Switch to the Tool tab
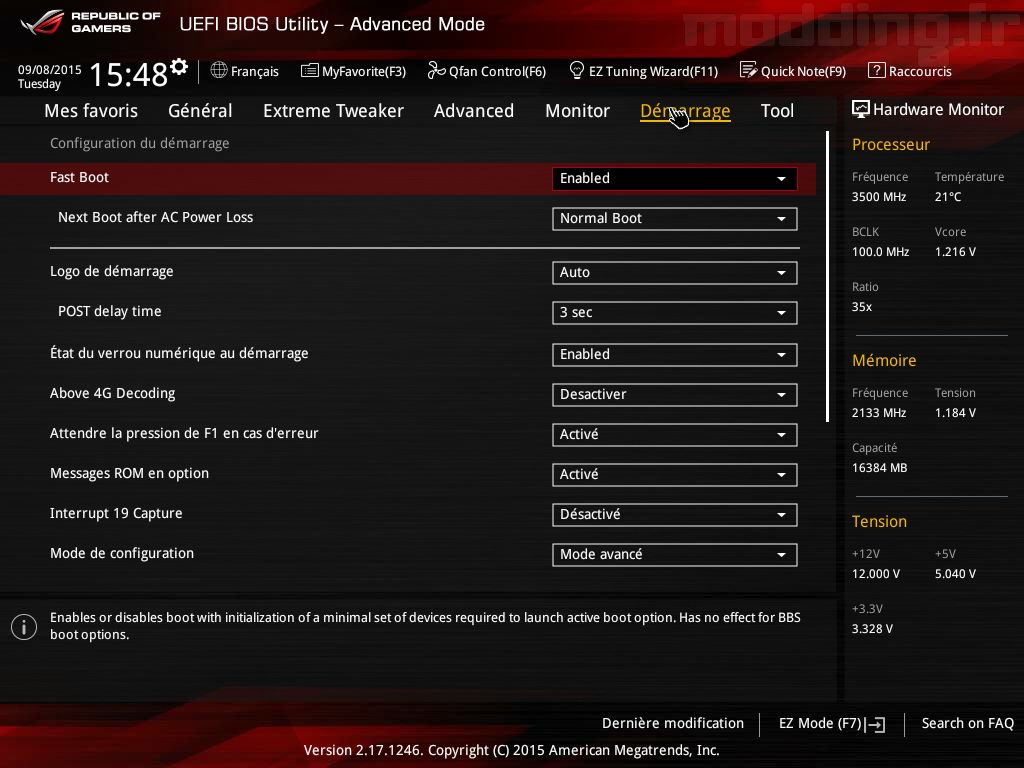This screenshot has height=768, width=1024. coord(777,111)
